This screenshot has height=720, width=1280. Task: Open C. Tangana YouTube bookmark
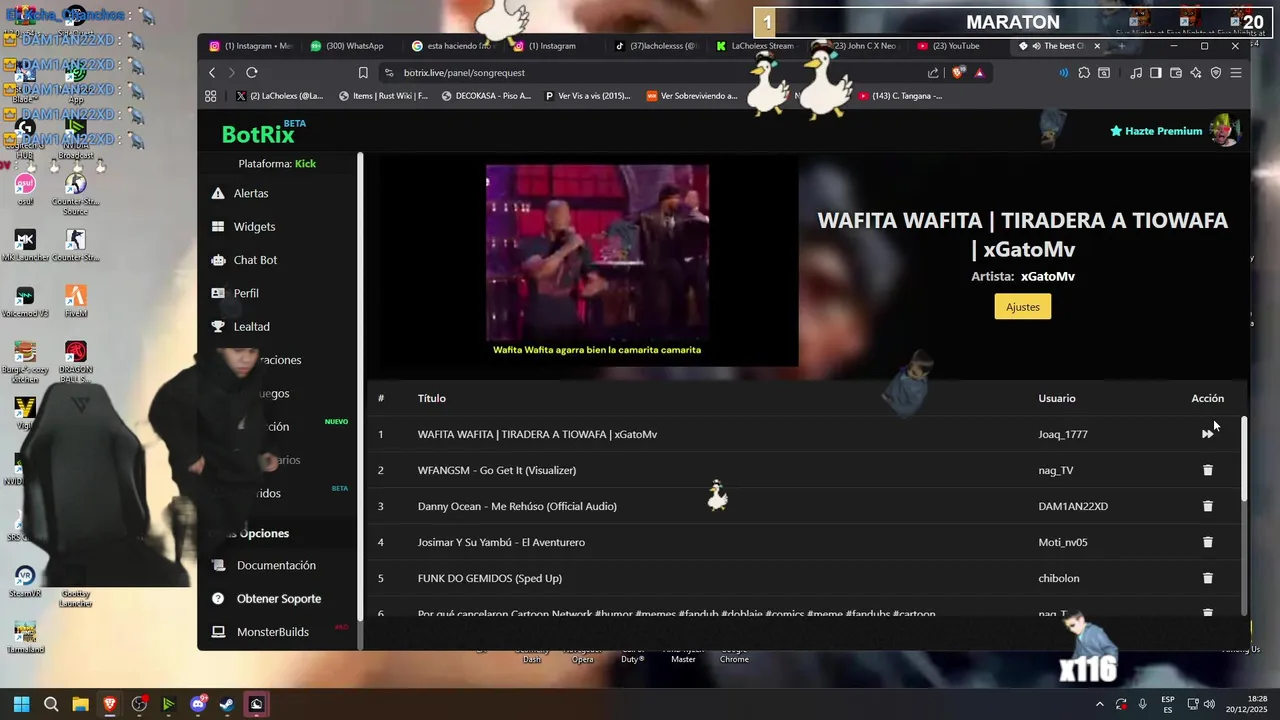[900, 96]
